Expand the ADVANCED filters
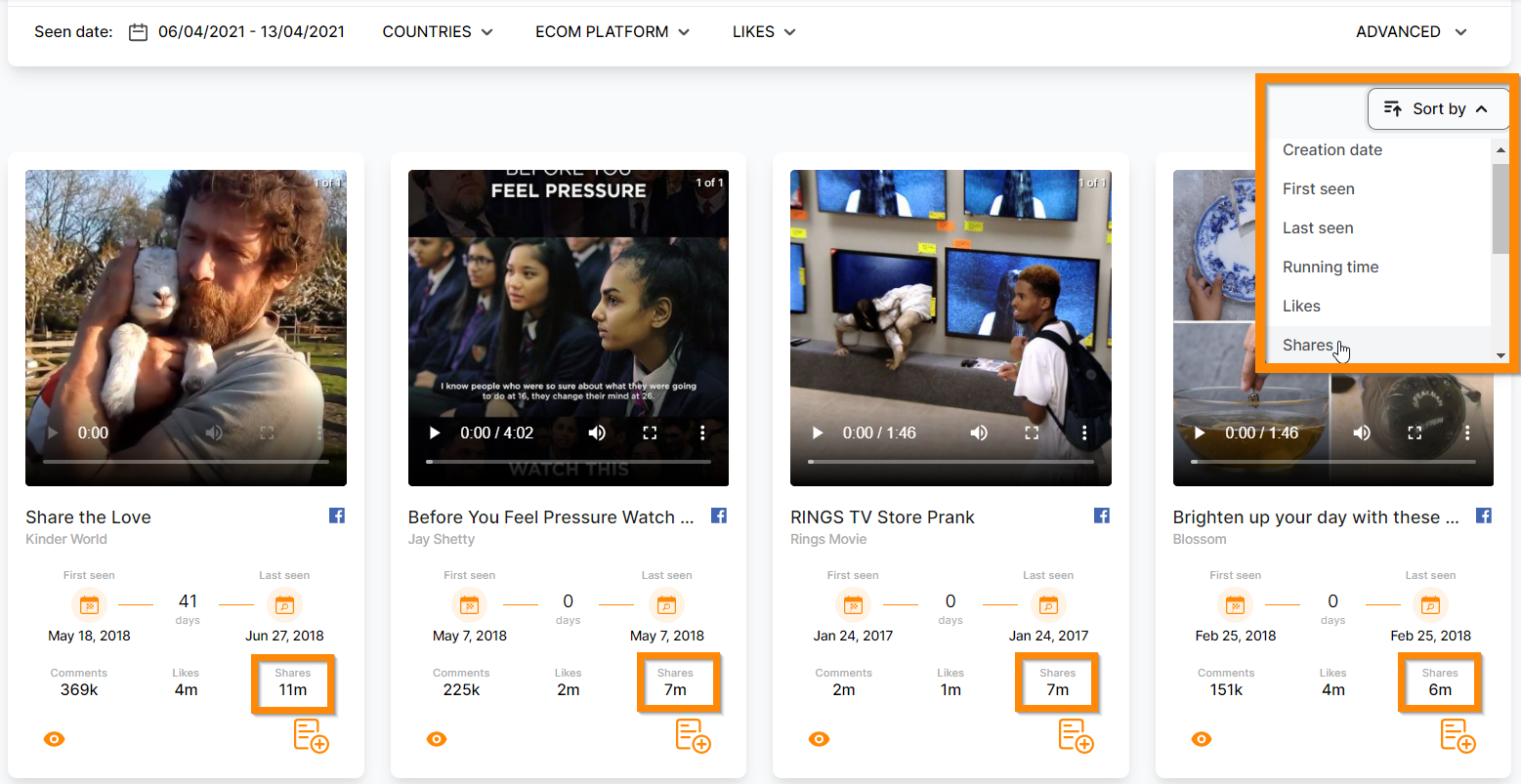1521x784 pixels. (x=1412, y=32)
